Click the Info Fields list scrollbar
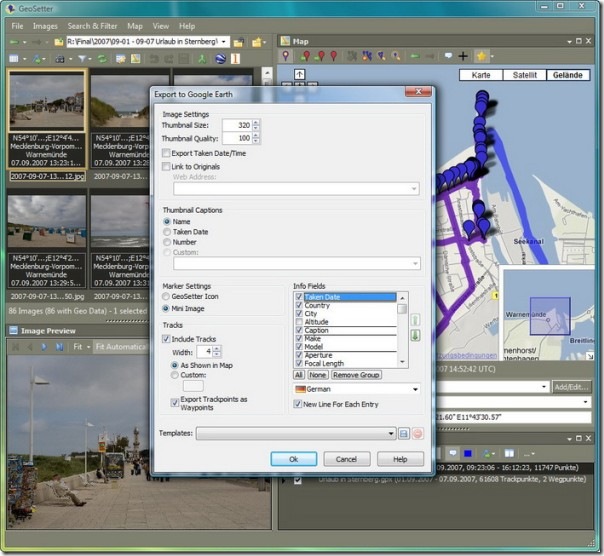The height and width of the screenshot is (556, 604). 402,330
